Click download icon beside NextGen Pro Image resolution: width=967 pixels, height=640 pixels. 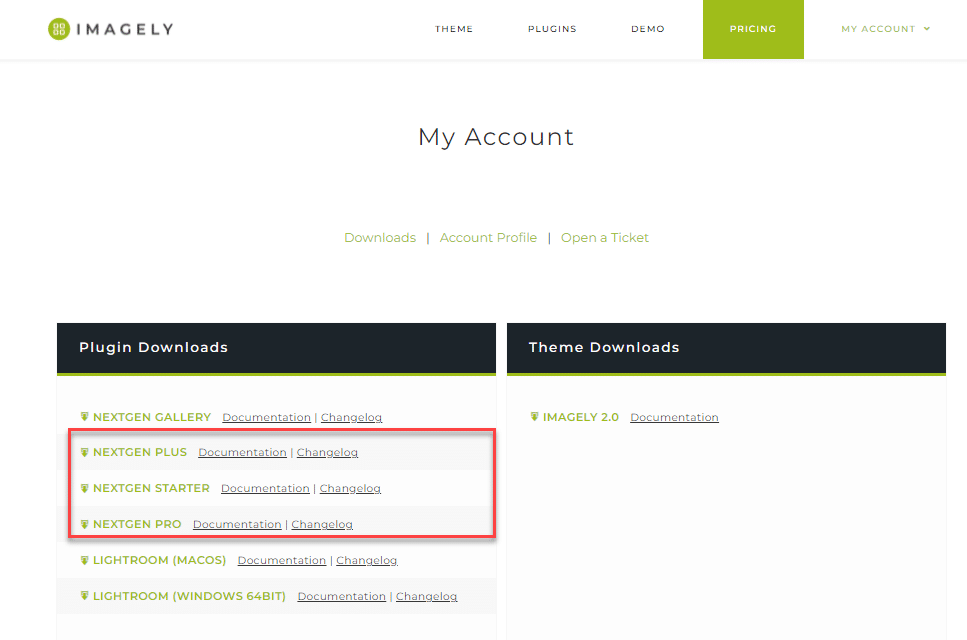(x=84, y=524)
